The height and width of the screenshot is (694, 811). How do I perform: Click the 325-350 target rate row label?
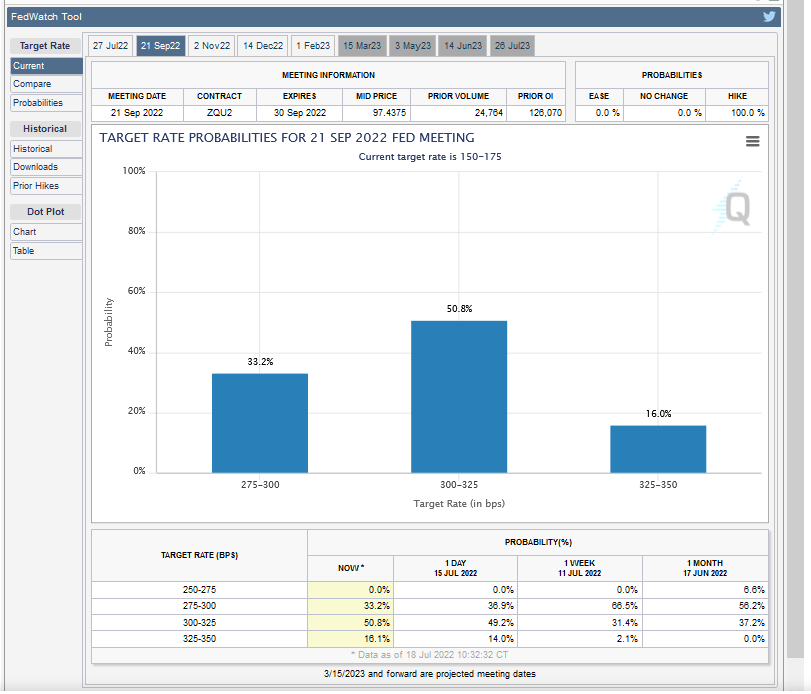tap(199, 639)
